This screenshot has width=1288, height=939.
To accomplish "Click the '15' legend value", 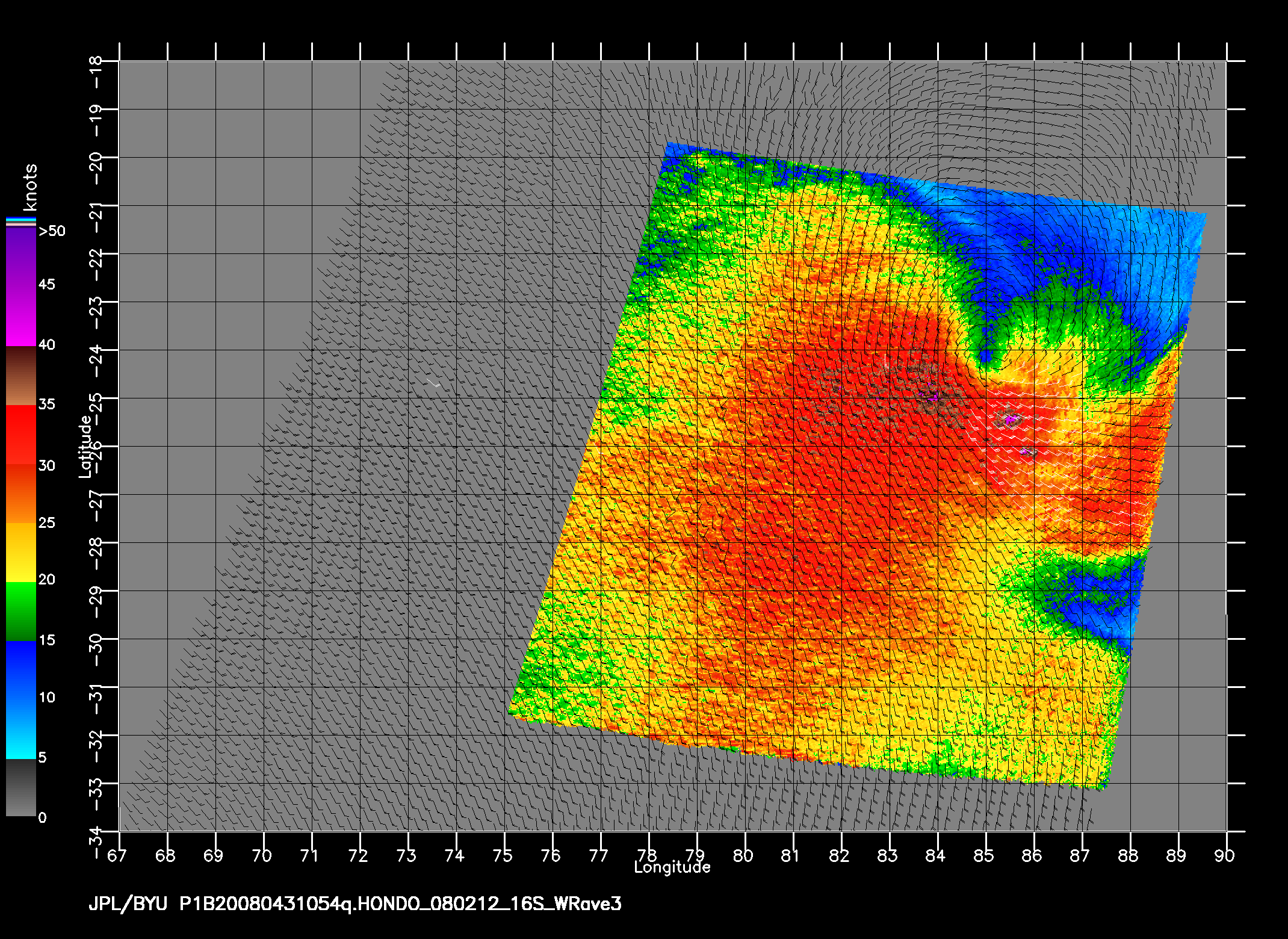I will [x=47, y=640].
